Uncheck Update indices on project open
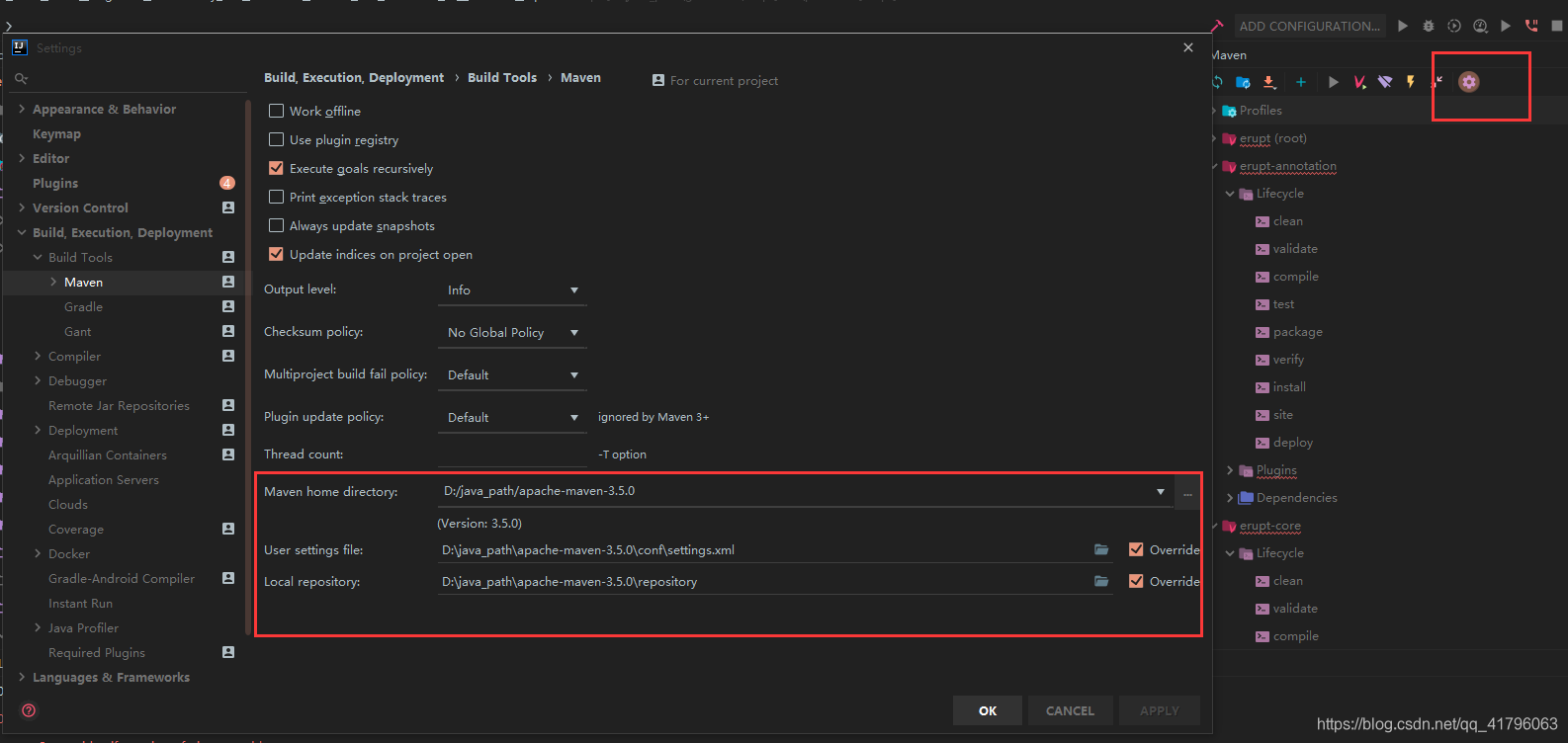The width and height of the screenshot is (1568, 743). click(276, 254)
